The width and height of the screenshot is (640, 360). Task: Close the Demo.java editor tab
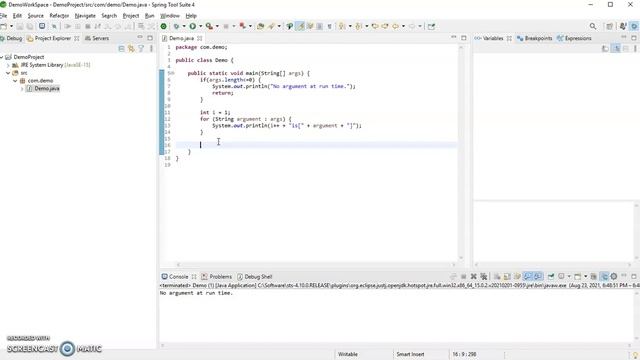click(200, 38)
